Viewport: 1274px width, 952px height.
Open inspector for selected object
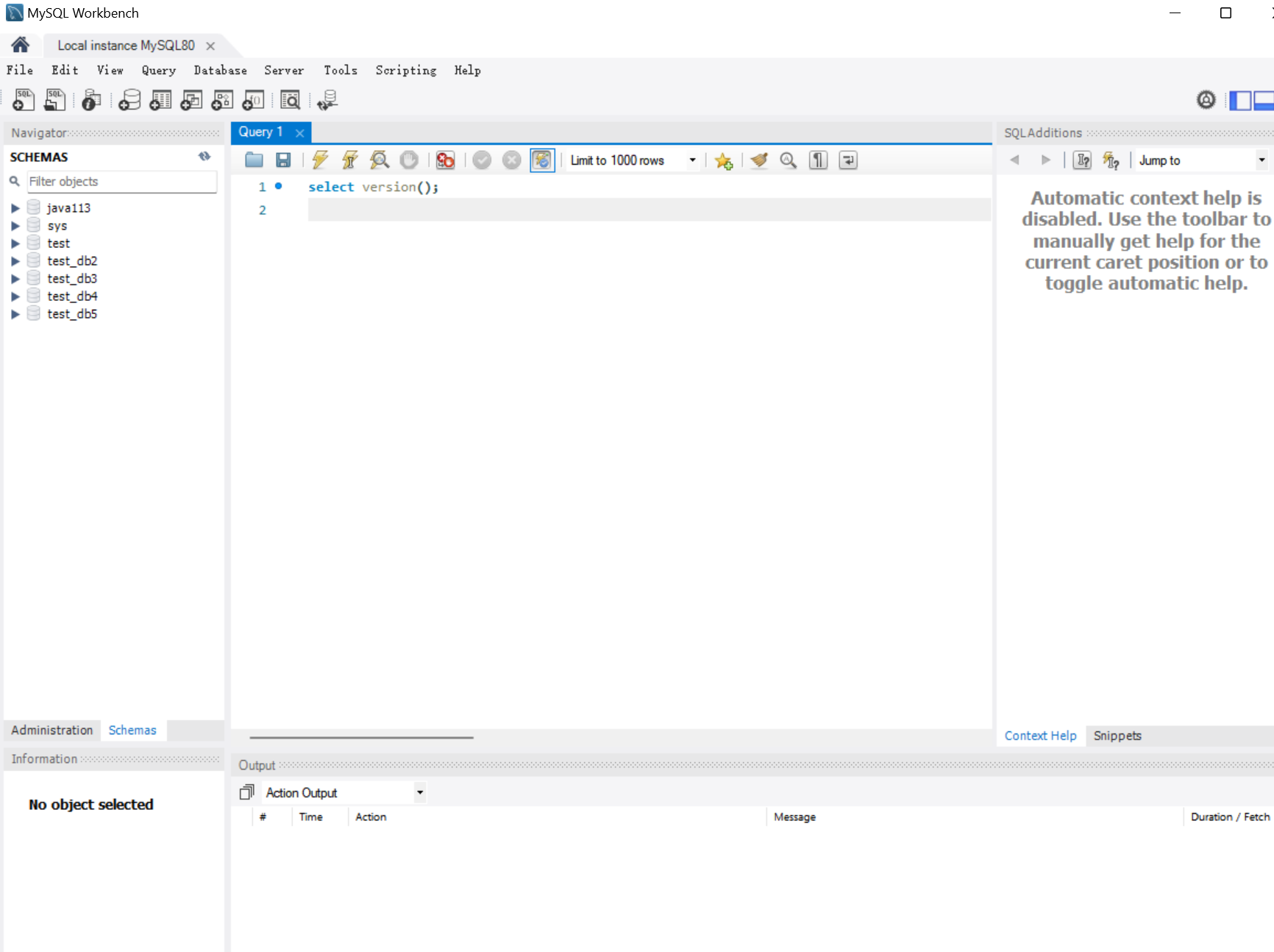tap(90, 99)
